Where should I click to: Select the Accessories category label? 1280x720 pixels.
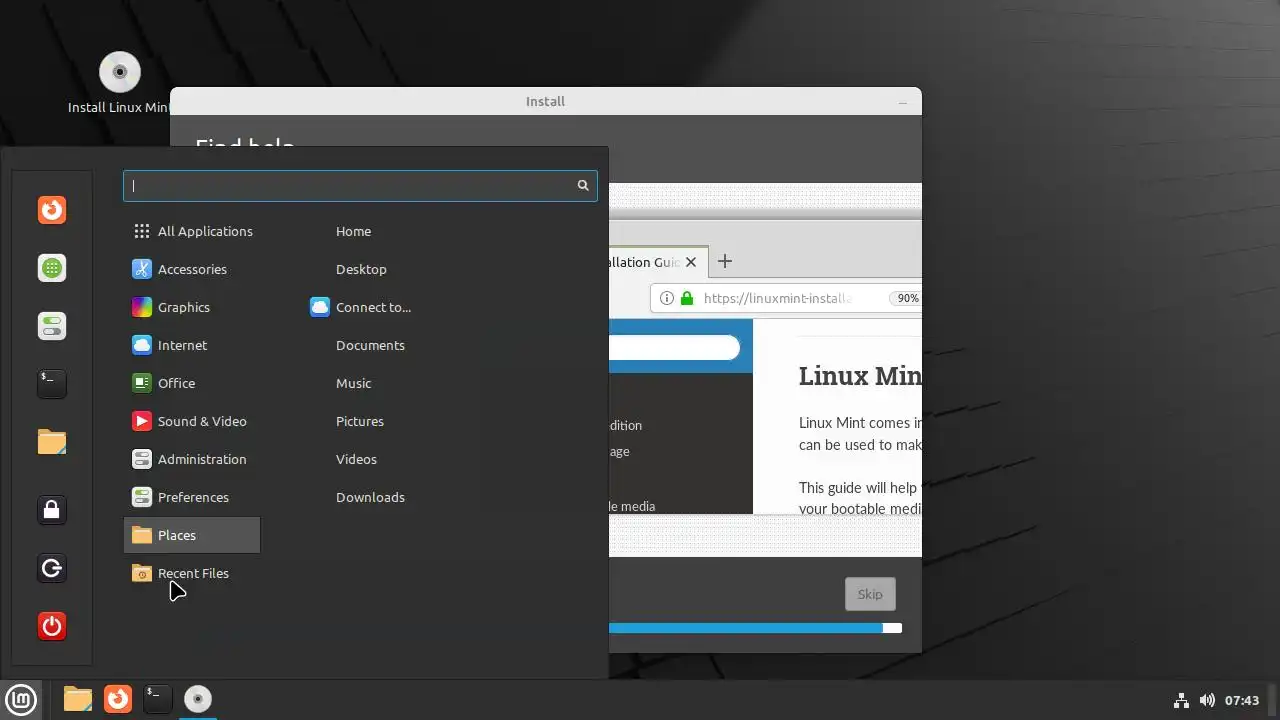click(192, 269)
